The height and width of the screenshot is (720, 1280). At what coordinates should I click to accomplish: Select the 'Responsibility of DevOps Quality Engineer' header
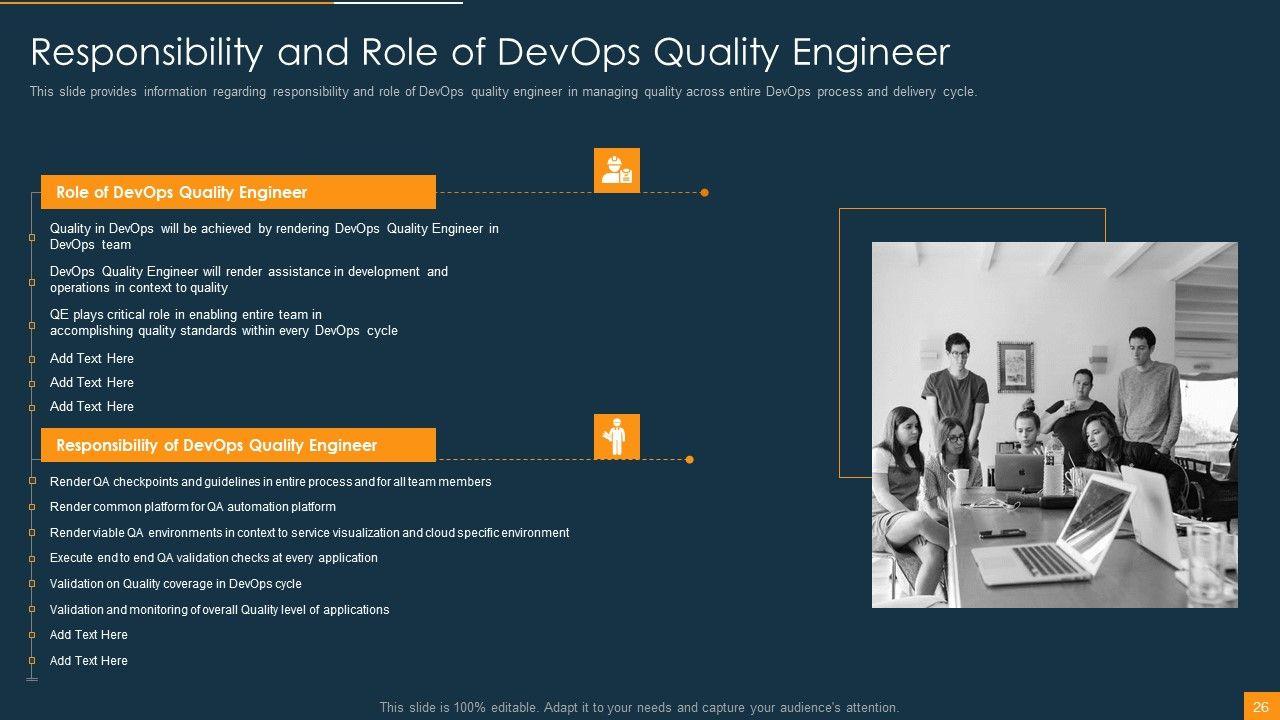[238, 445]
